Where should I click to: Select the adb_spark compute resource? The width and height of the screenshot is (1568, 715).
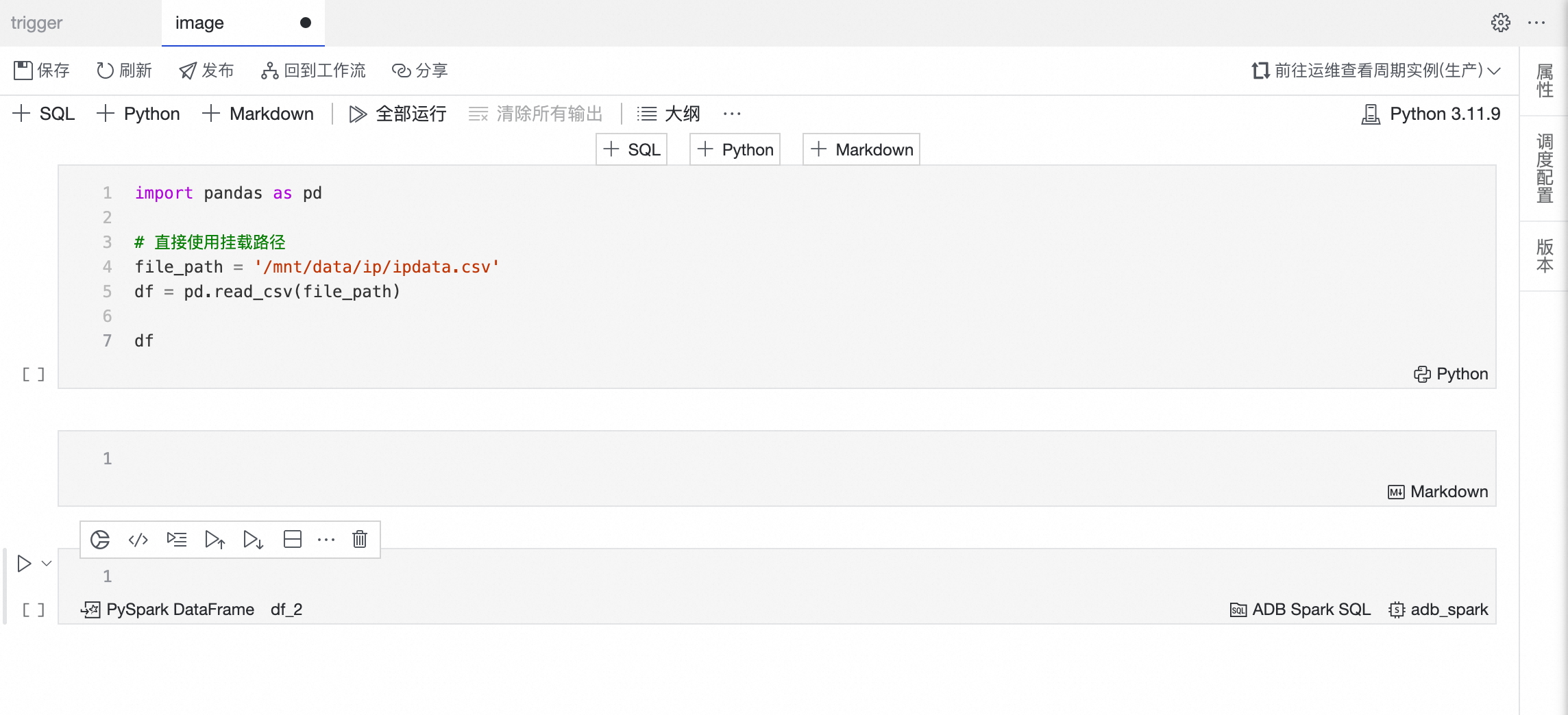1438,610
